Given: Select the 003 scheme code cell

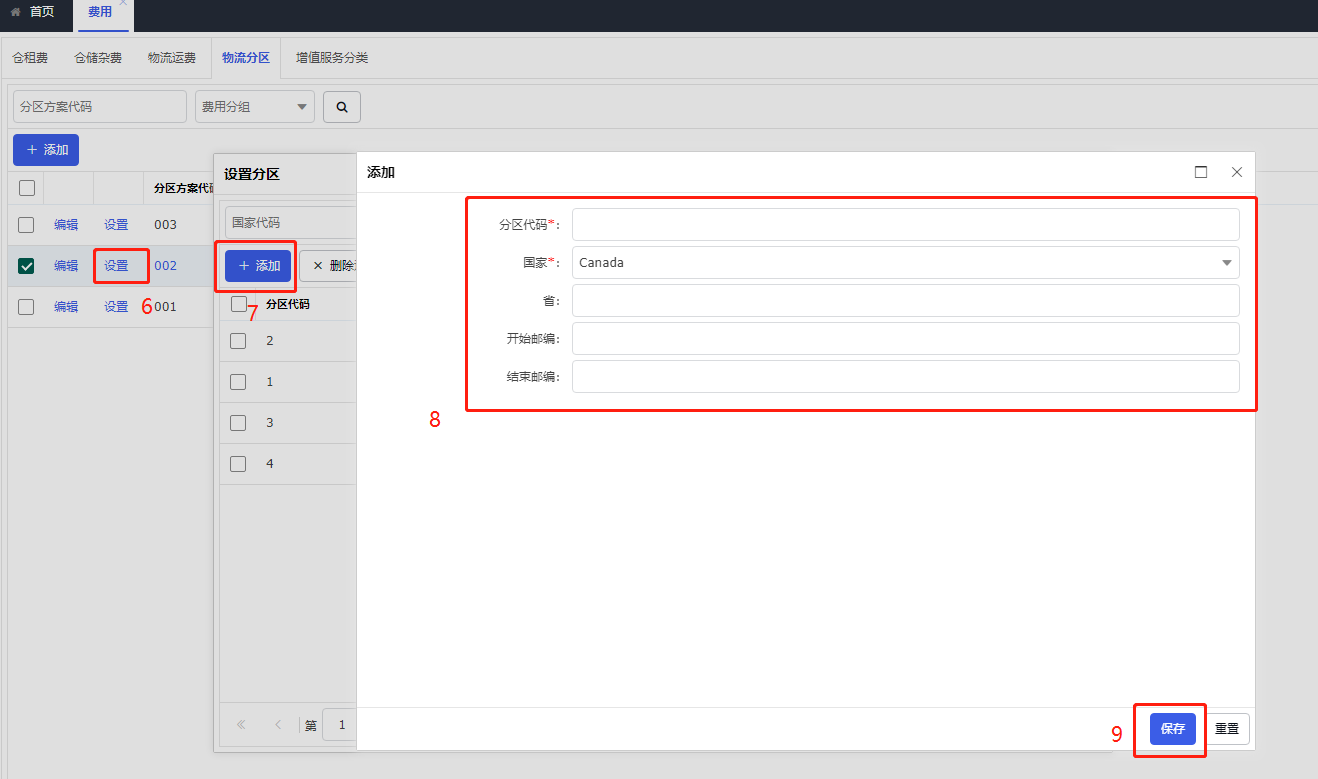Looking at the screenshot, I should (165, 225).
